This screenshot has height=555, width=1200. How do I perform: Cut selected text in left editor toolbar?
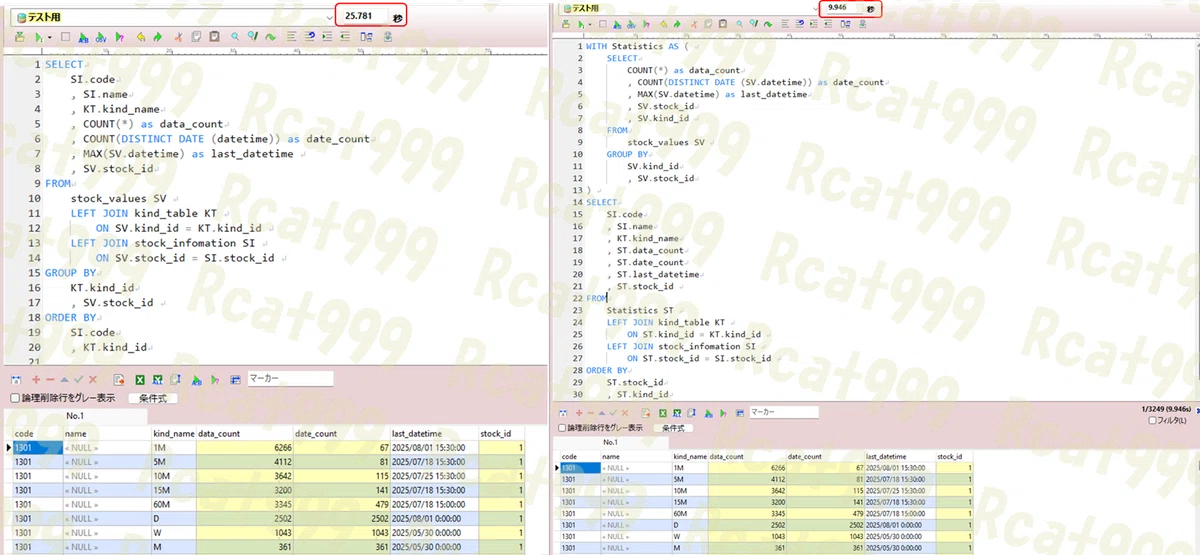(178, 38)
